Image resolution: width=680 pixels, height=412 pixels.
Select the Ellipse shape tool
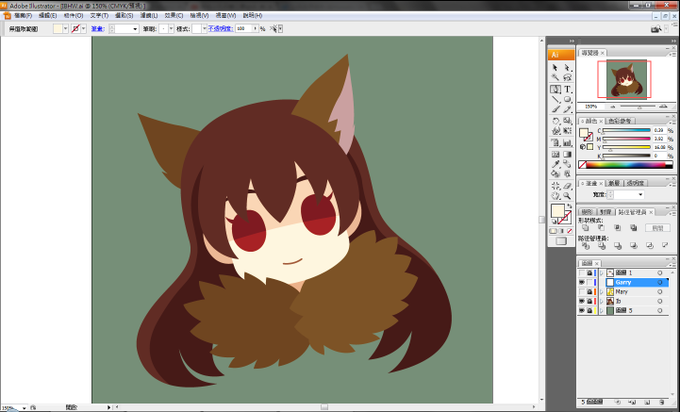coord(567,99)
